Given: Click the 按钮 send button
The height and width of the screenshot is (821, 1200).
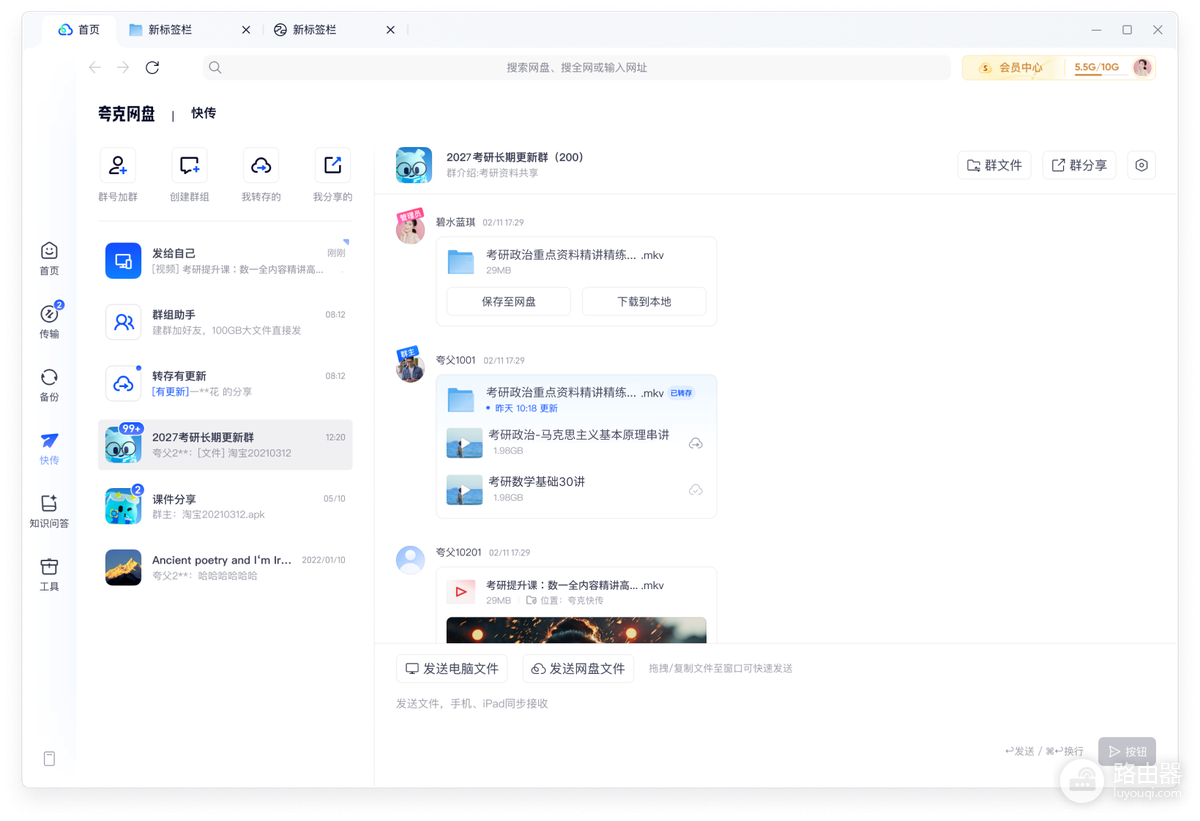Looking at the screenshot, I should tap(1127, 751).
